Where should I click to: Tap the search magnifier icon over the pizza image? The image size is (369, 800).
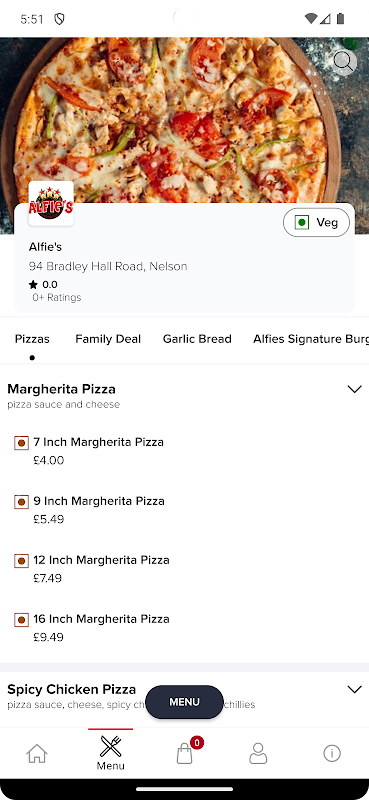point(344,62)
